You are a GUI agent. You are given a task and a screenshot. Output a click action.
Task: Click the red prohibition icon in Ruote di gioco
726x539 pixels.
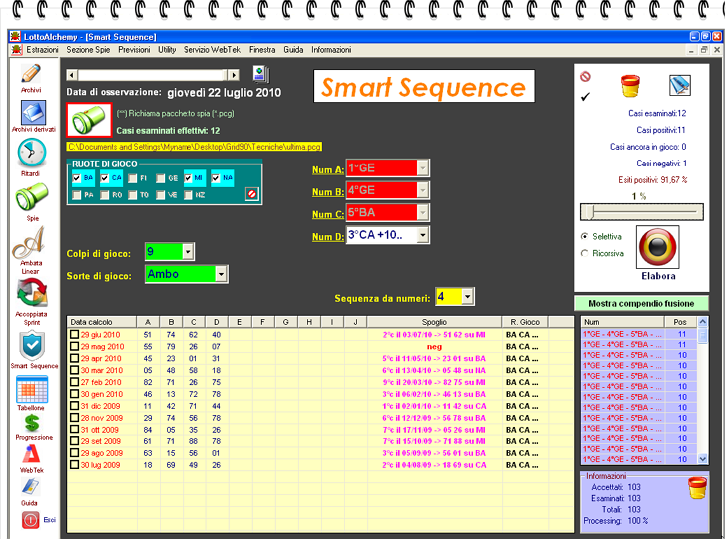click(x=251, y=194)
